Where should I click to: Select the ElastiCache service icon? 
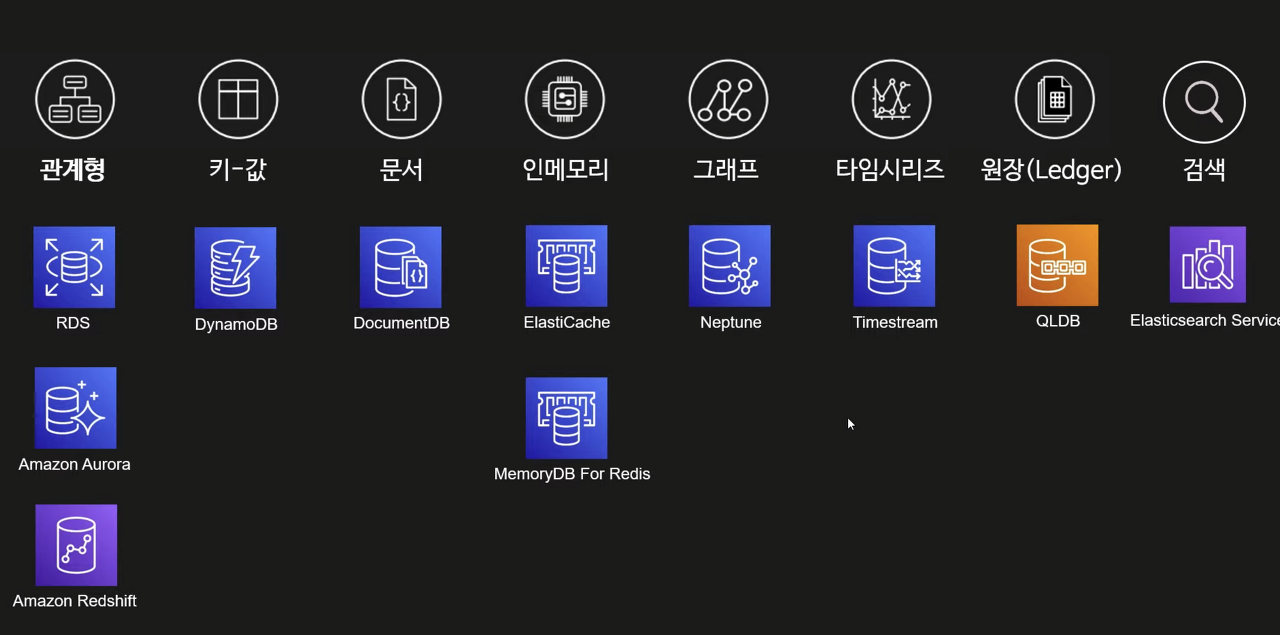coord(566,266)
